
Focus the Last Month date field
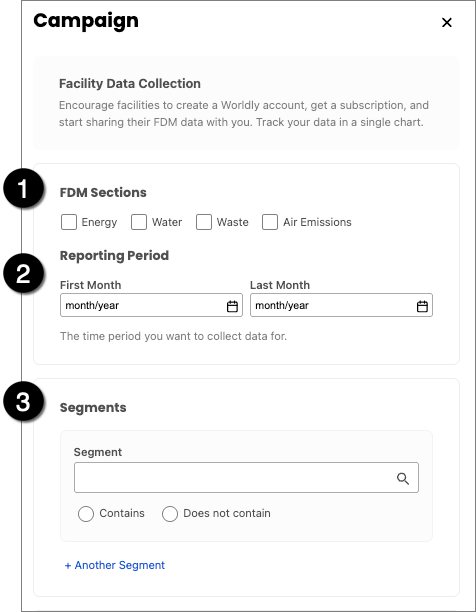[x=341, y=305]
